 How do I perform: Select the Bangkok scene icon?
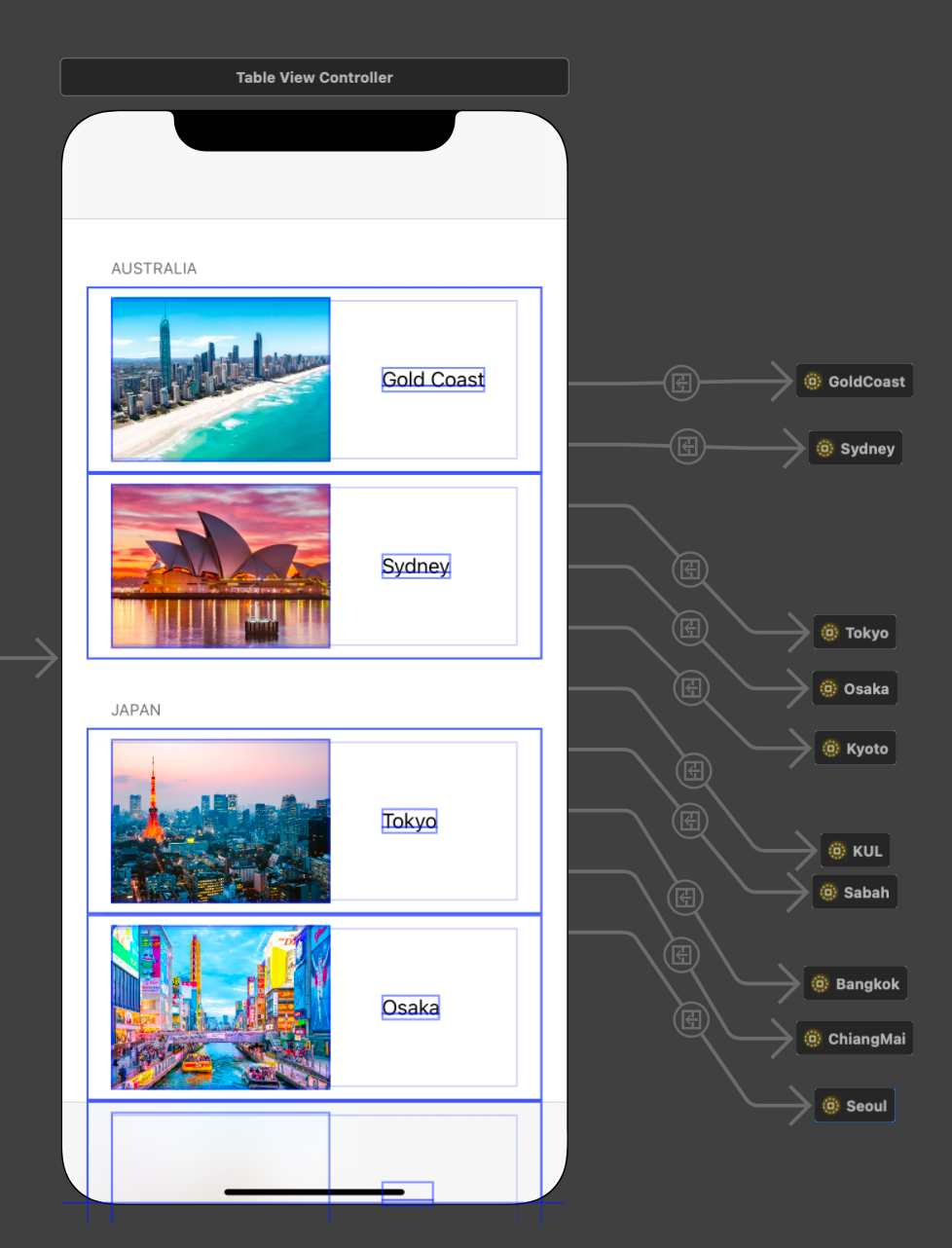[855, 983]
